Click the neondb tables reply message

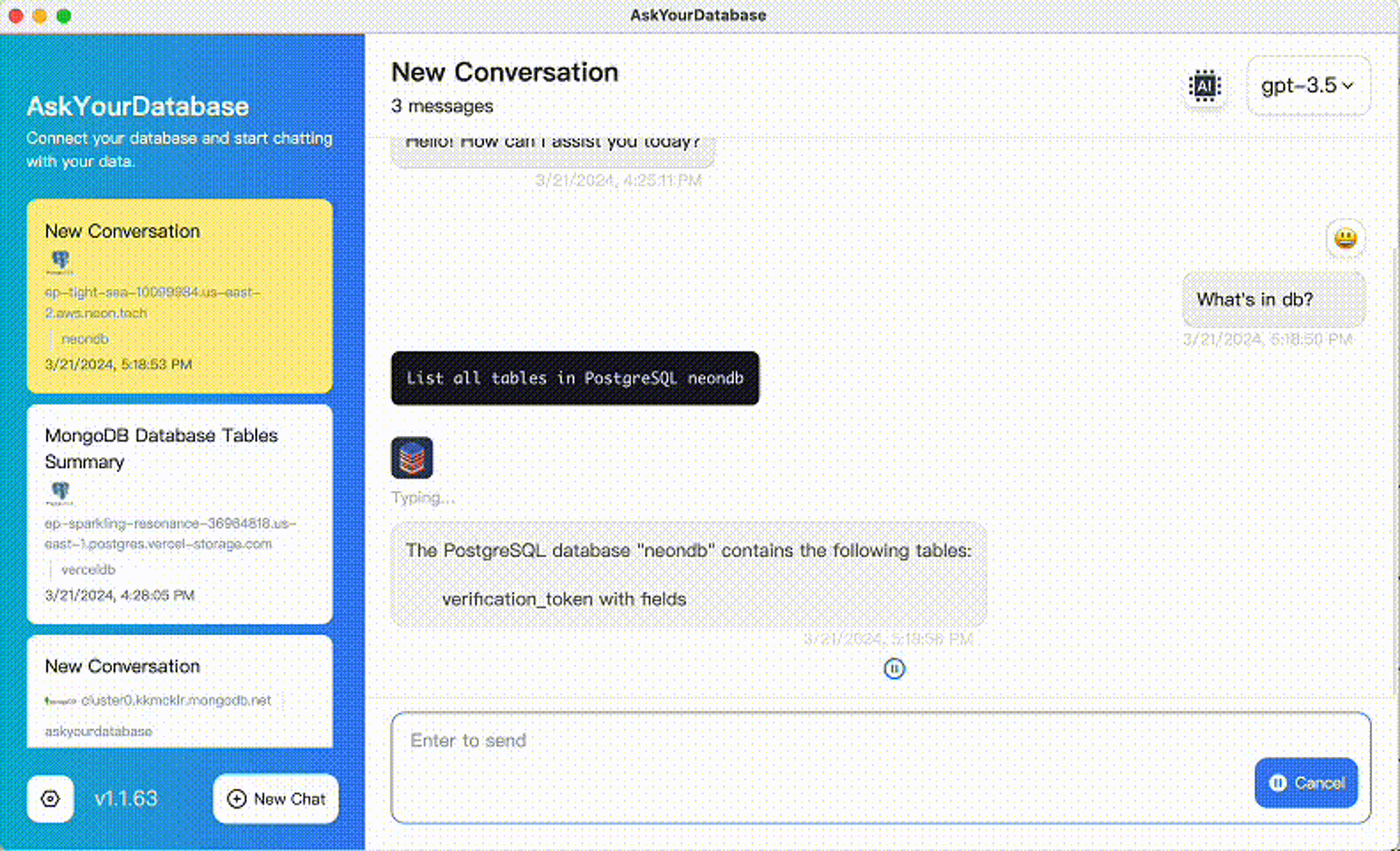(688, 574)
